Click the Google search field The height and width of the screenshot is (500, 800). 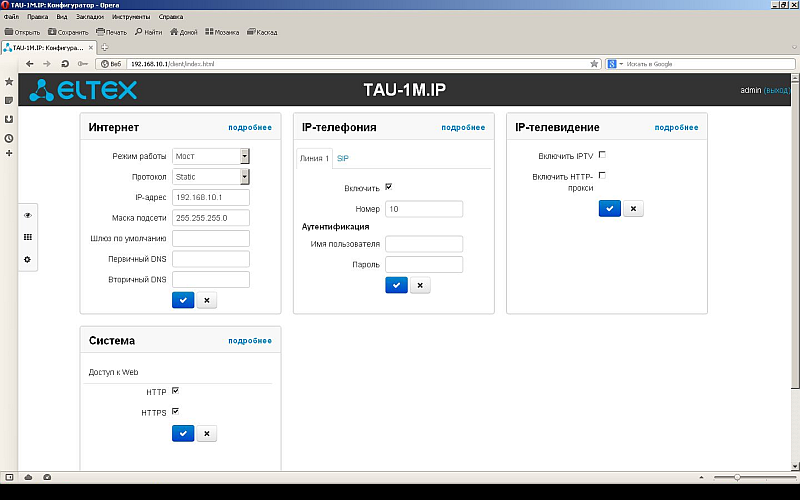pos(709,64)
